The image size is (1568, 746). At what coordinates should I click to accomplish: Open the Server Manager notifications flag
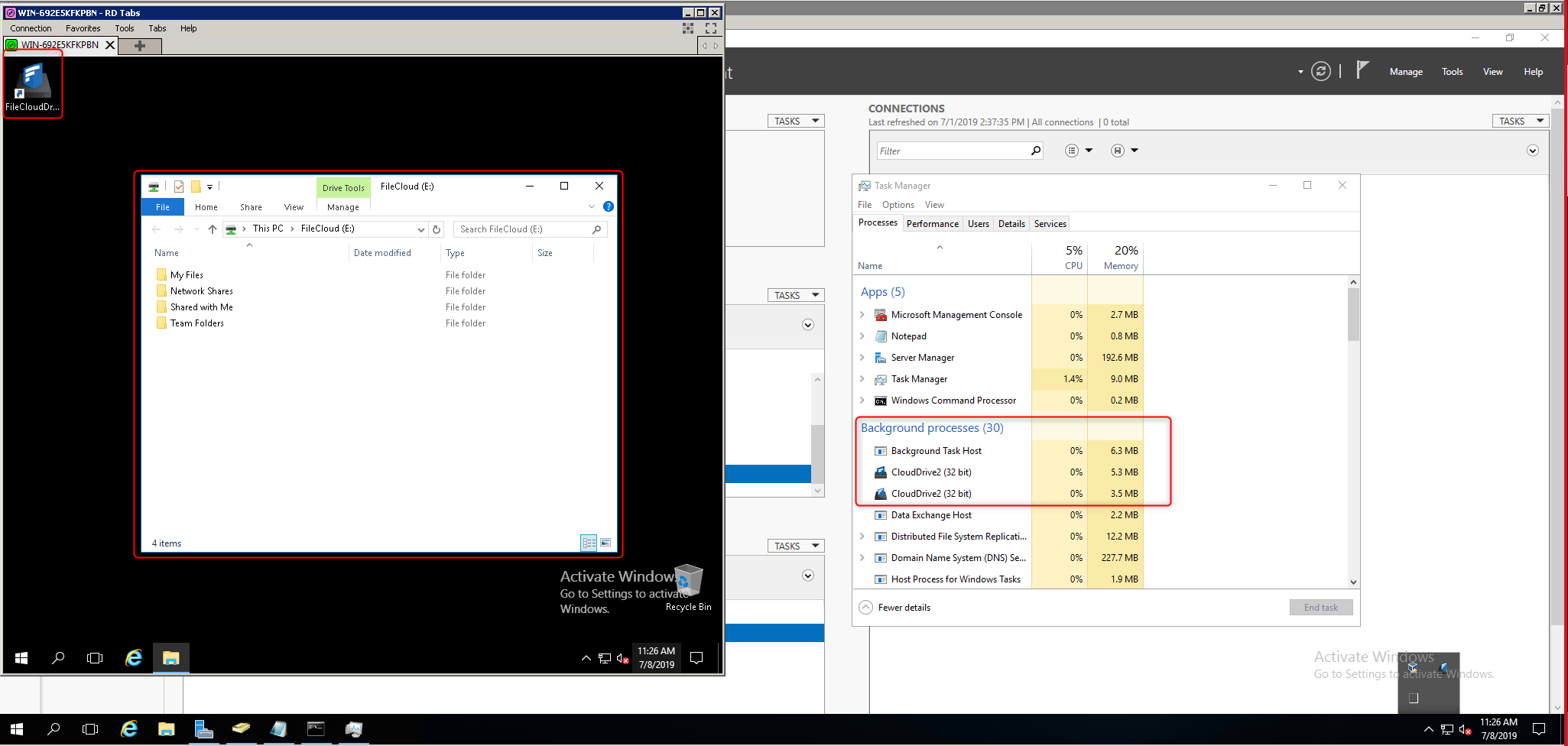pyautogui.click(x=1362, y=70)
